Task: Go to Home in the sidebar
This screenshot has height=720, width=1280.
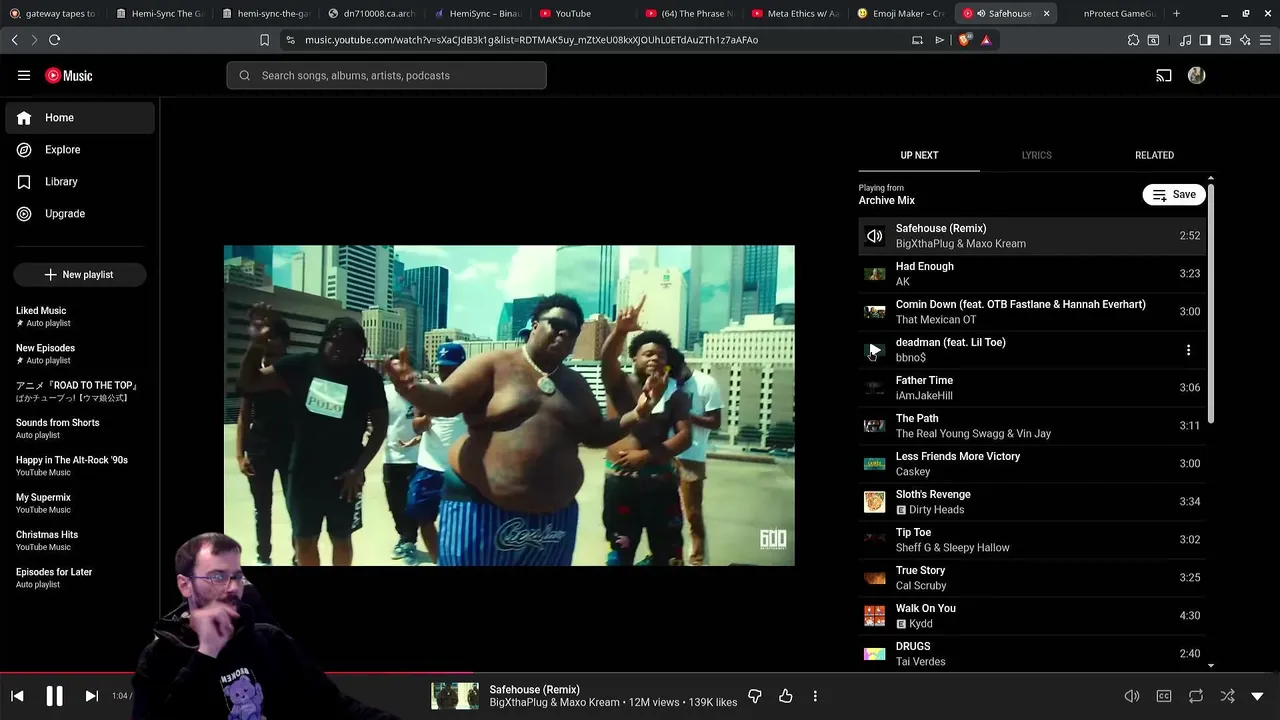Action: click(x=80, y=118)
